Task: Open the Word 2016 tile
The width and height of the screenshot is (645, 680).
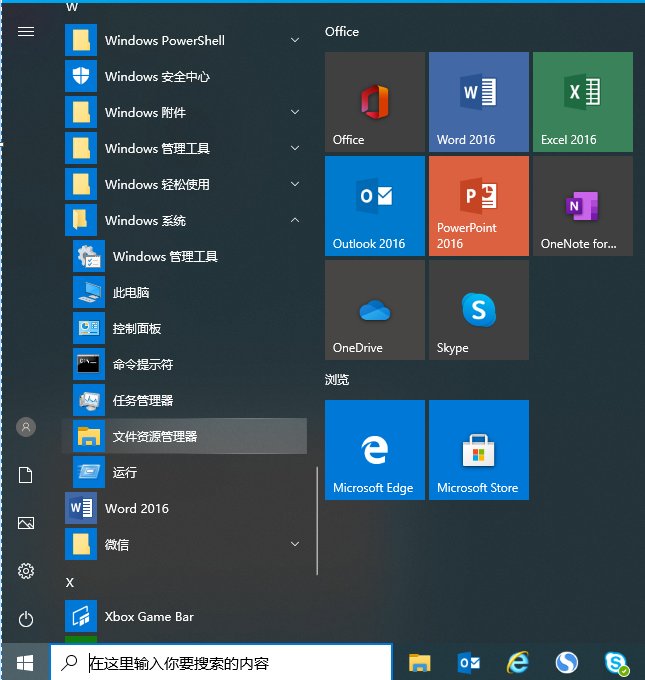Action: pos(478,101)
